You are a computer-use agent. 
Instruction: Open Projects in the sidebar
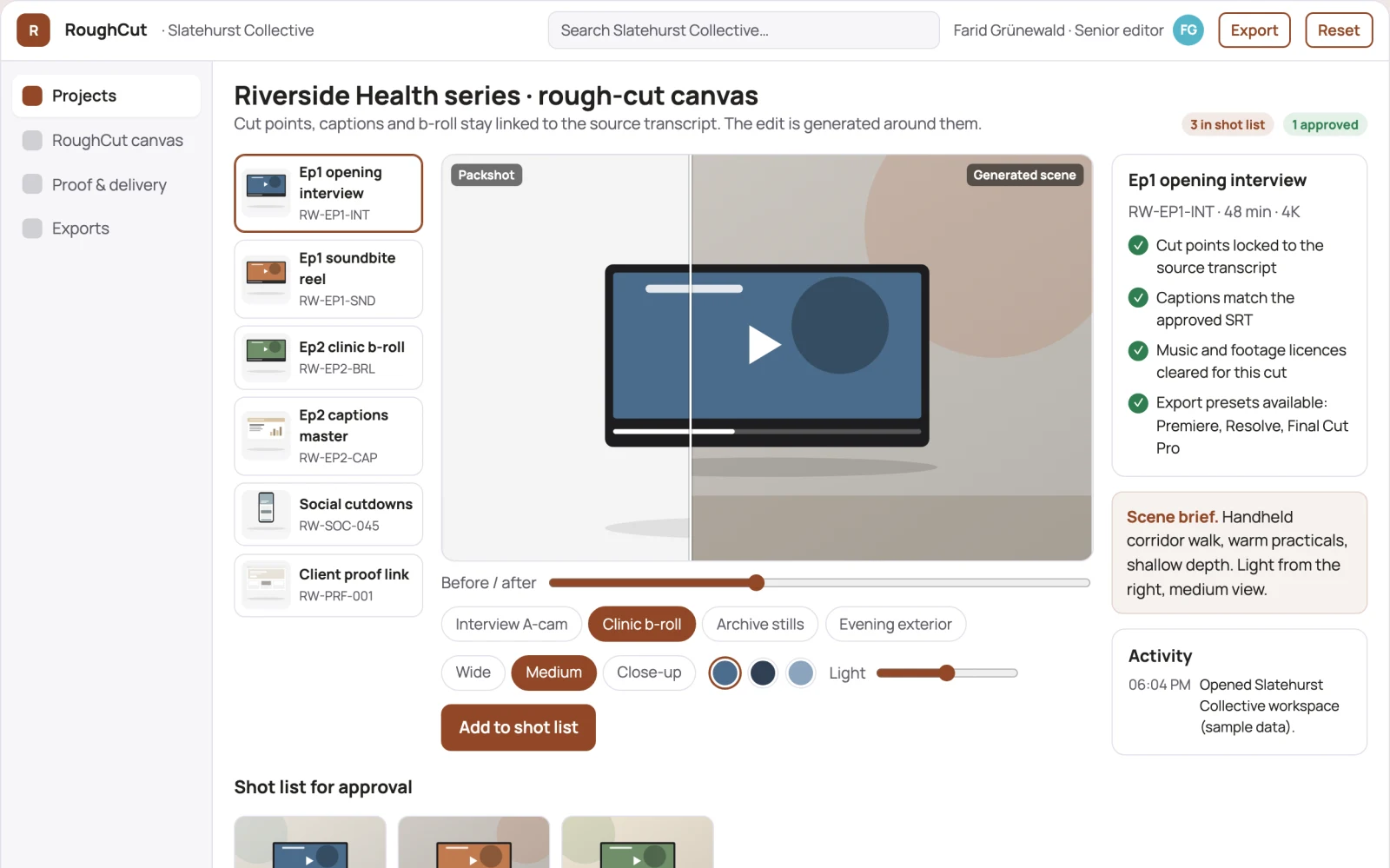tap(106, 96)
